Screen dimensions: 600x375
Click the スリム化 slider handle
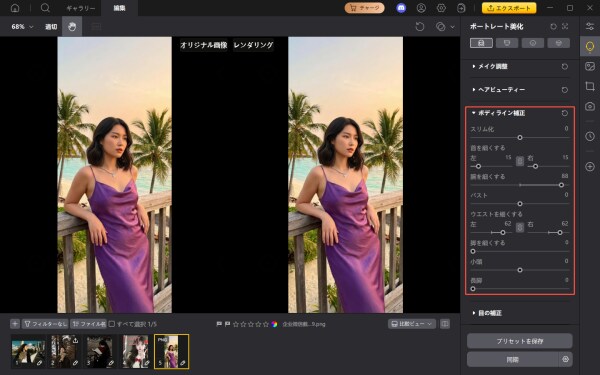[520, 137]
